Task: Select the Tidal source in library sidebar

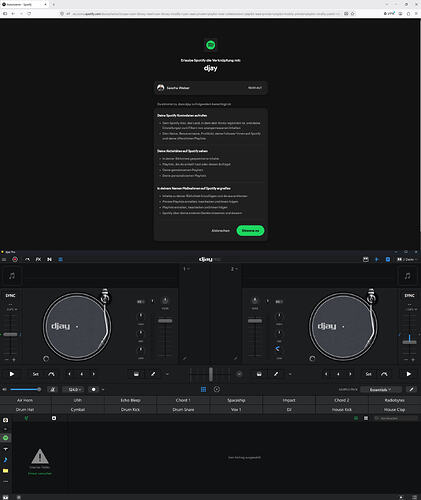Action: [x=6, y=449]
